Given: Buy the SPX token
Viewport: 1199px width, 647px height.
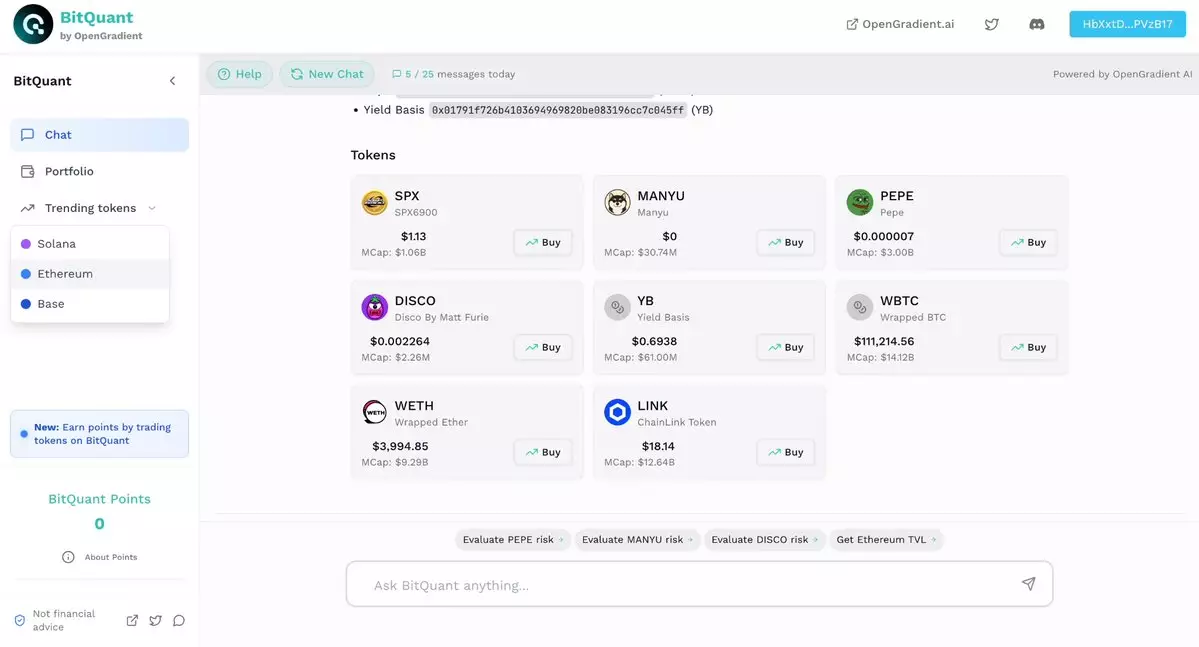Looking at the screenshot, I should tap(543, 242).
